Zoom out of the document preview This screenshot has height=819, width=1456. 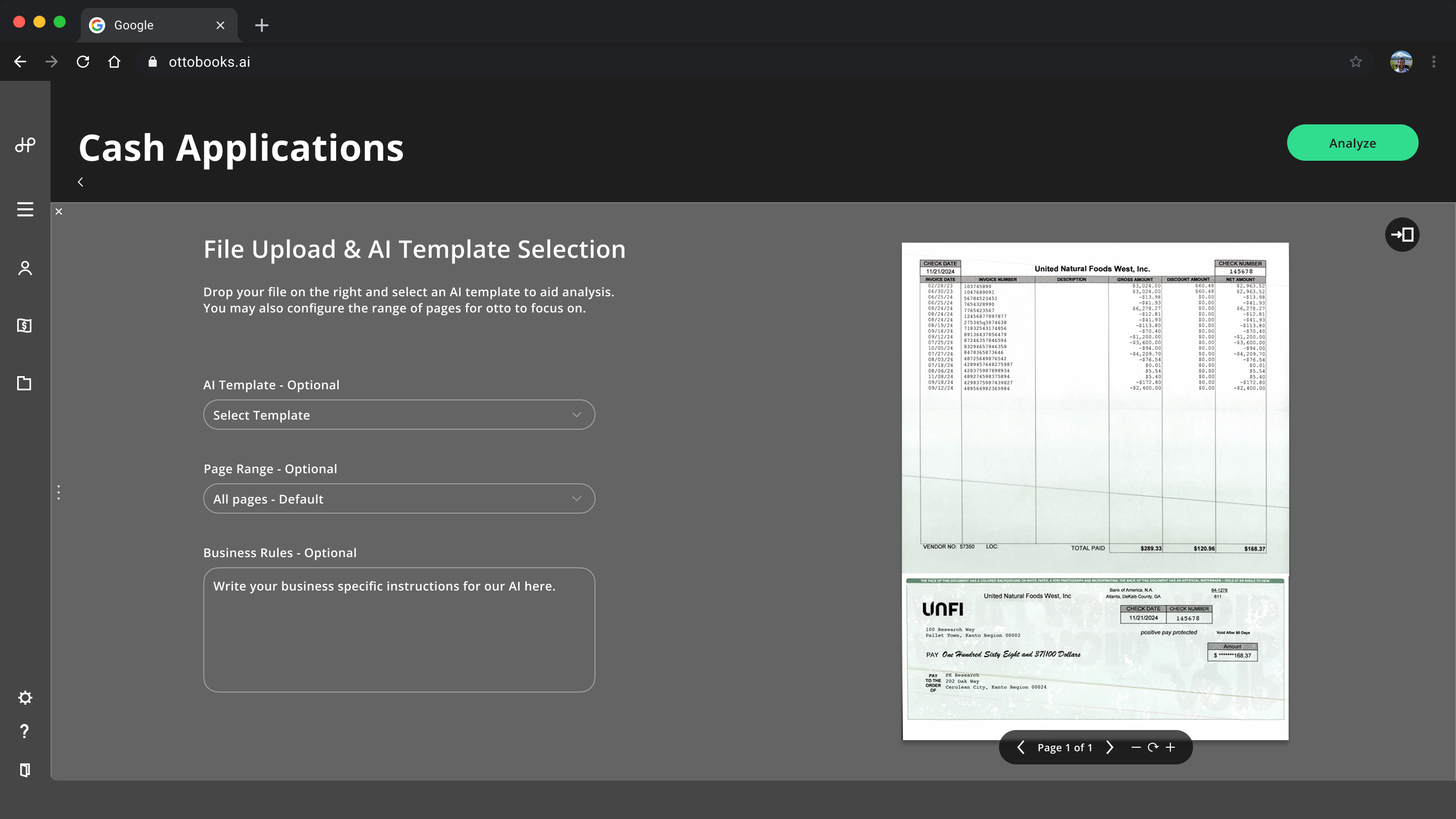1135,747
